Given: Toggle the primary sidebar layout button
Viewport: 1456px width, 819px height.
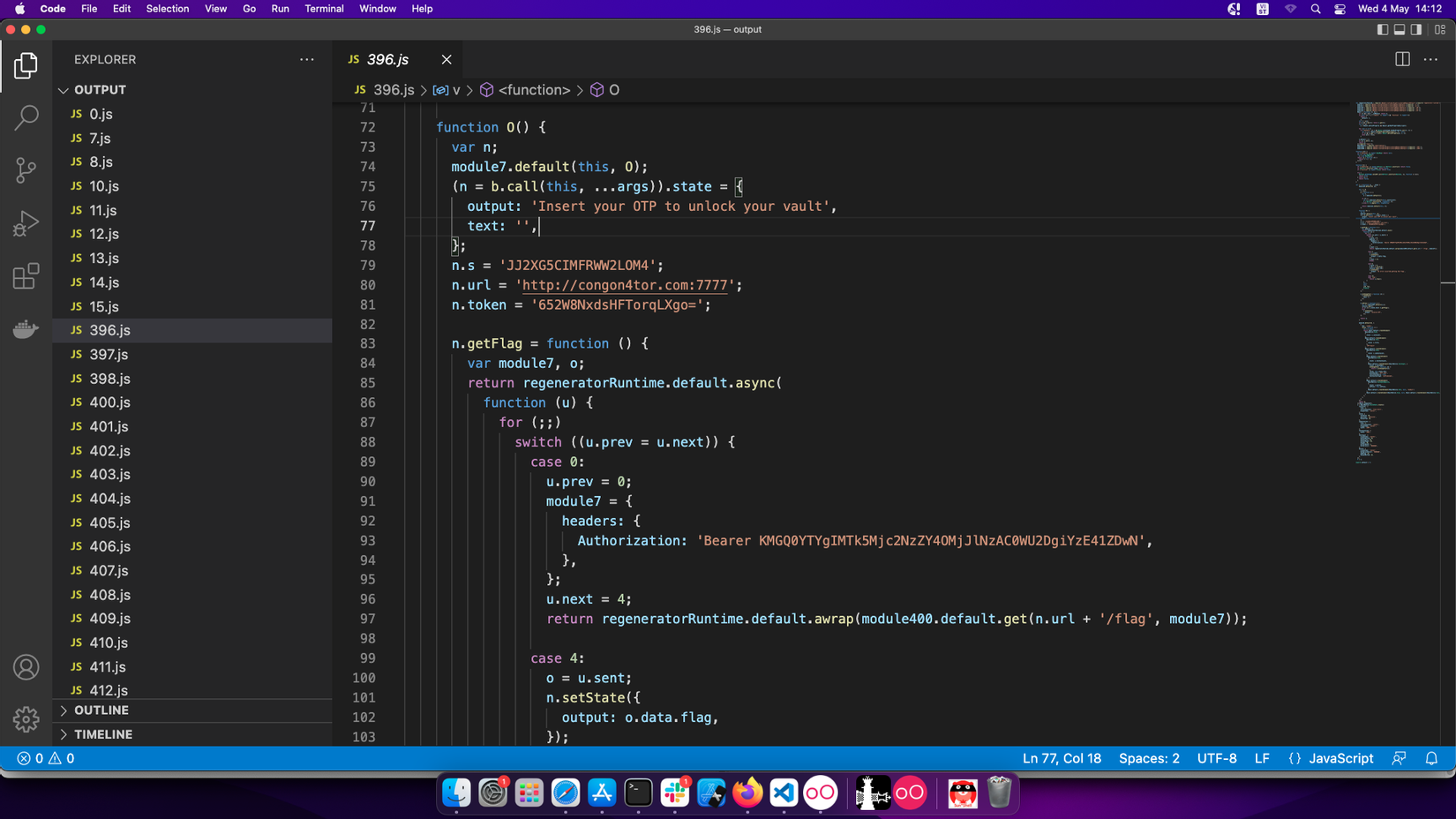Looking at the screenshot, I should tap(1382, 29).
